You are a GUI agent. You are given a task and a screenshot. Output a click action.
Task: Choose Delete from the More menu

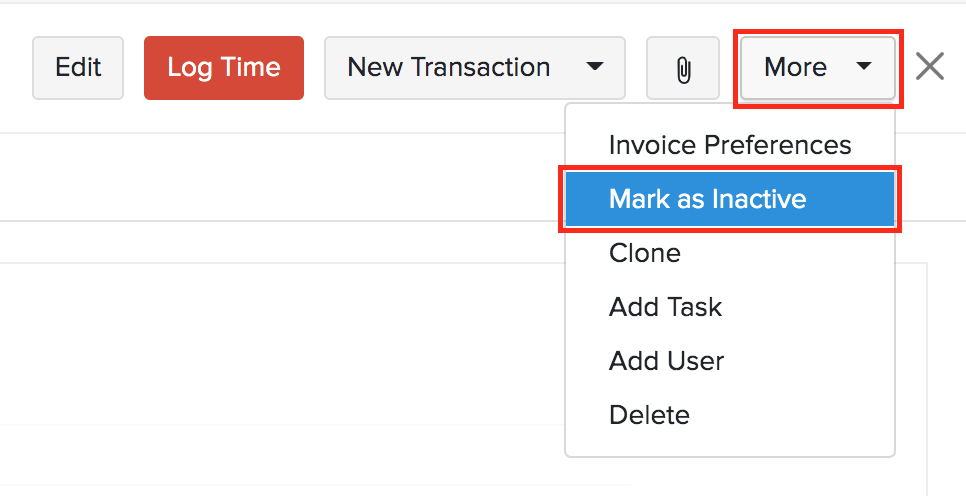tap(649, 414)
